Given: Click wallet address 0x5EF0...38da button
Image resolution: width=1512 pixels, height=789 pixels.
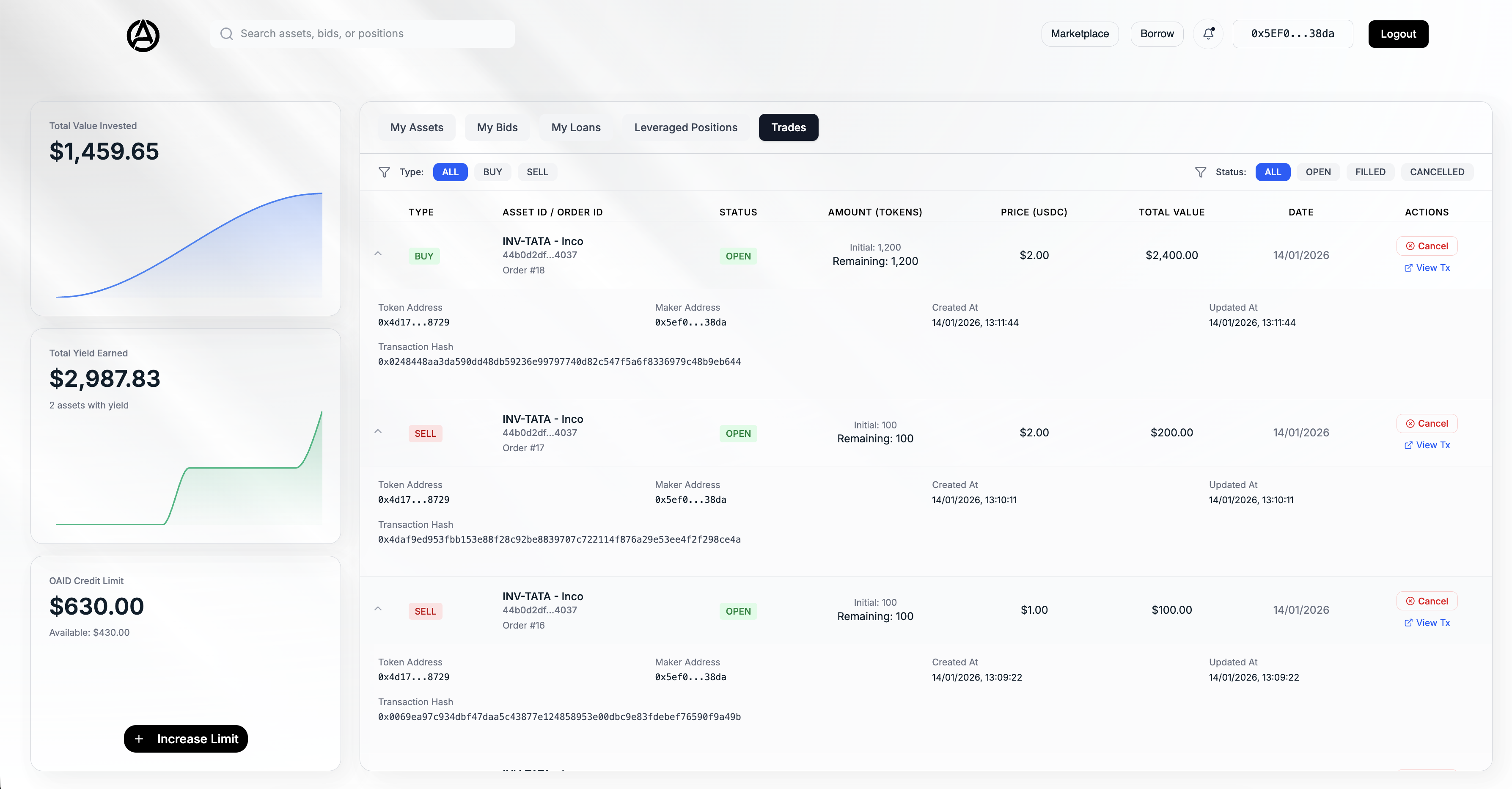Looking at the screenshot, I should click(1292, 34).
